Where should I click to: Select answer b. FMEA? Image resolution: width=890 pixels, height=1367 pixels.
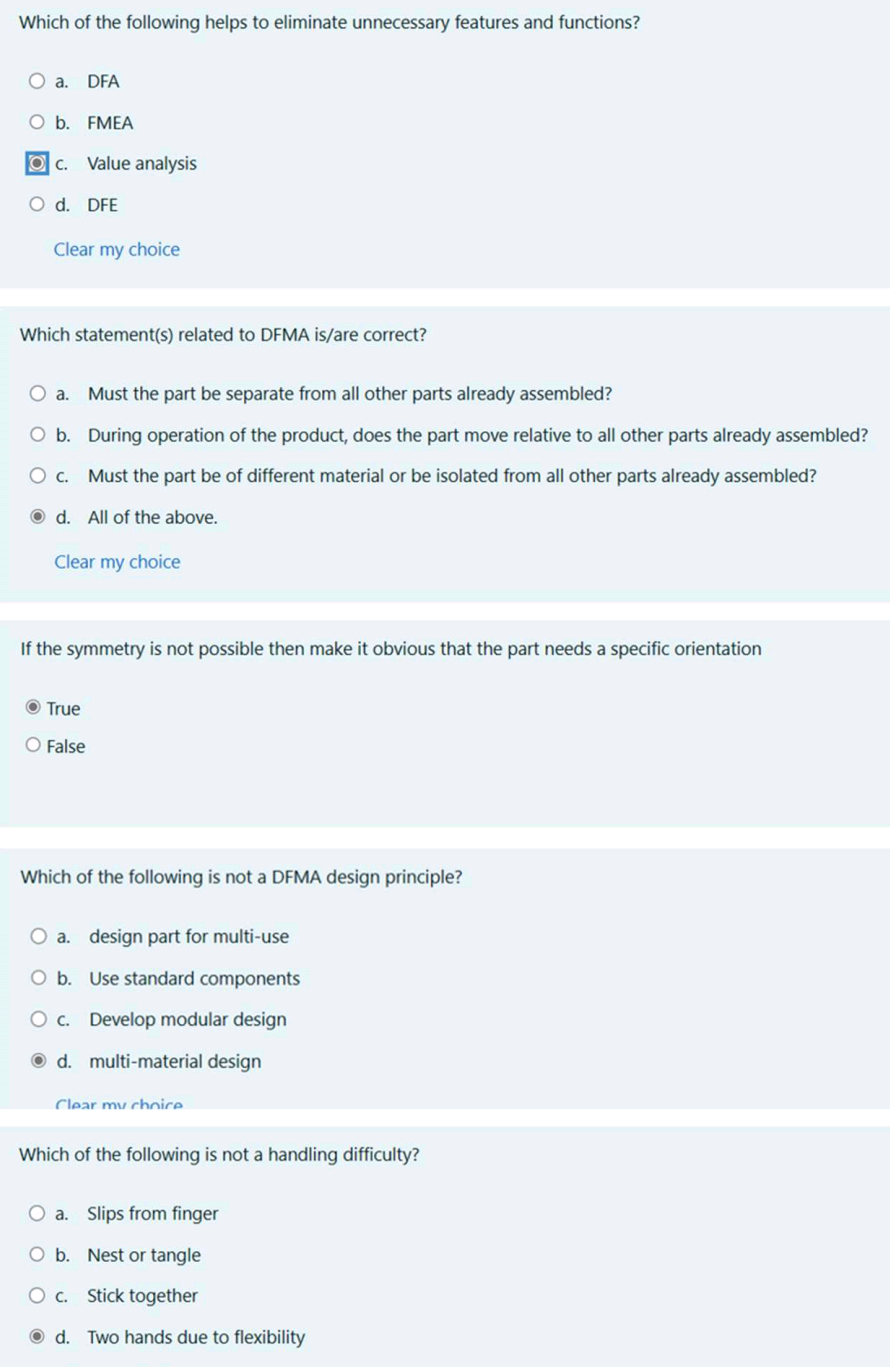point(35,122)
